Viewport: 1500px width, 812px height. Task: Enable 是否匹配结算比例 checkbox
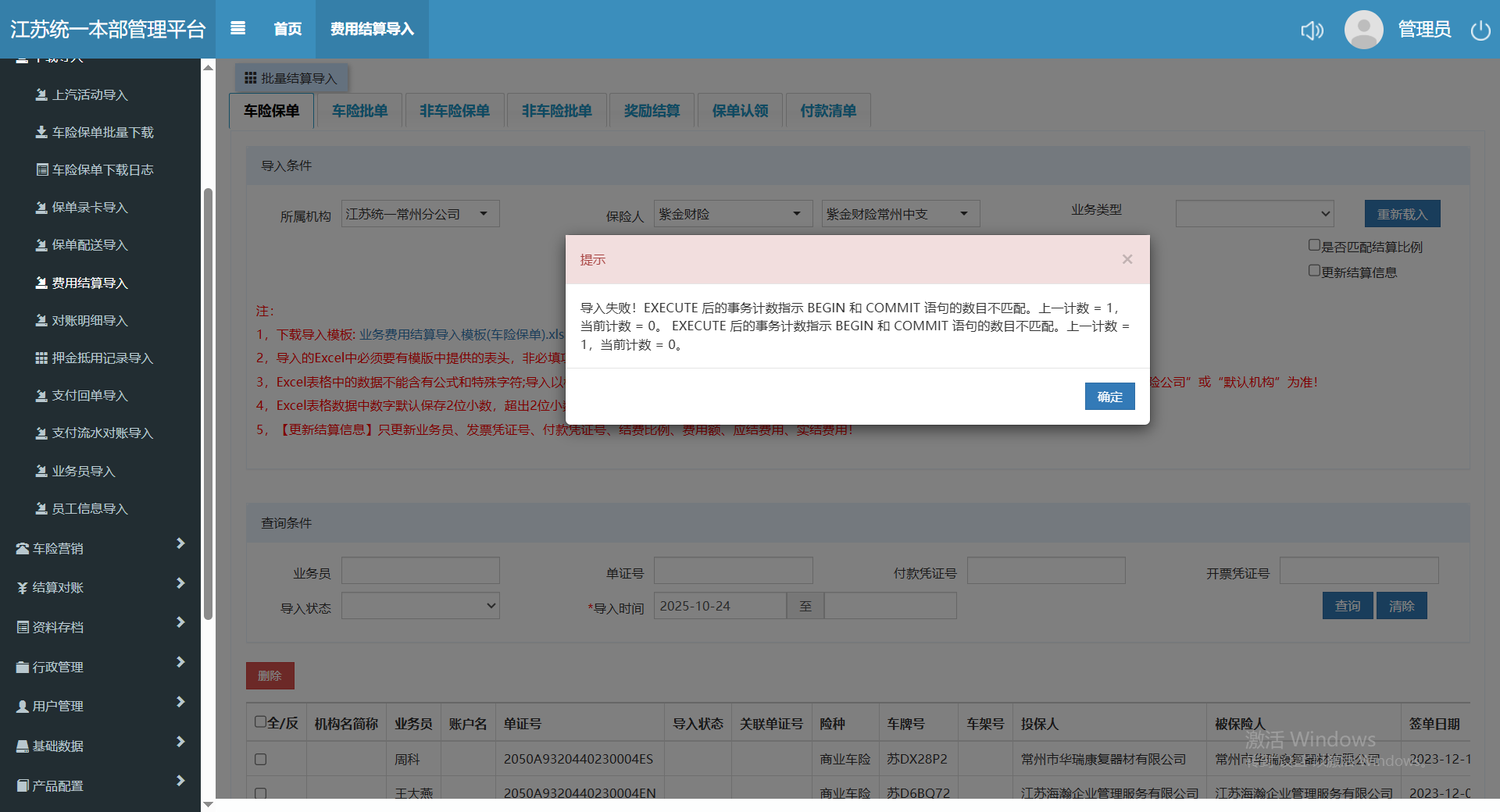tap(1314, 246)
